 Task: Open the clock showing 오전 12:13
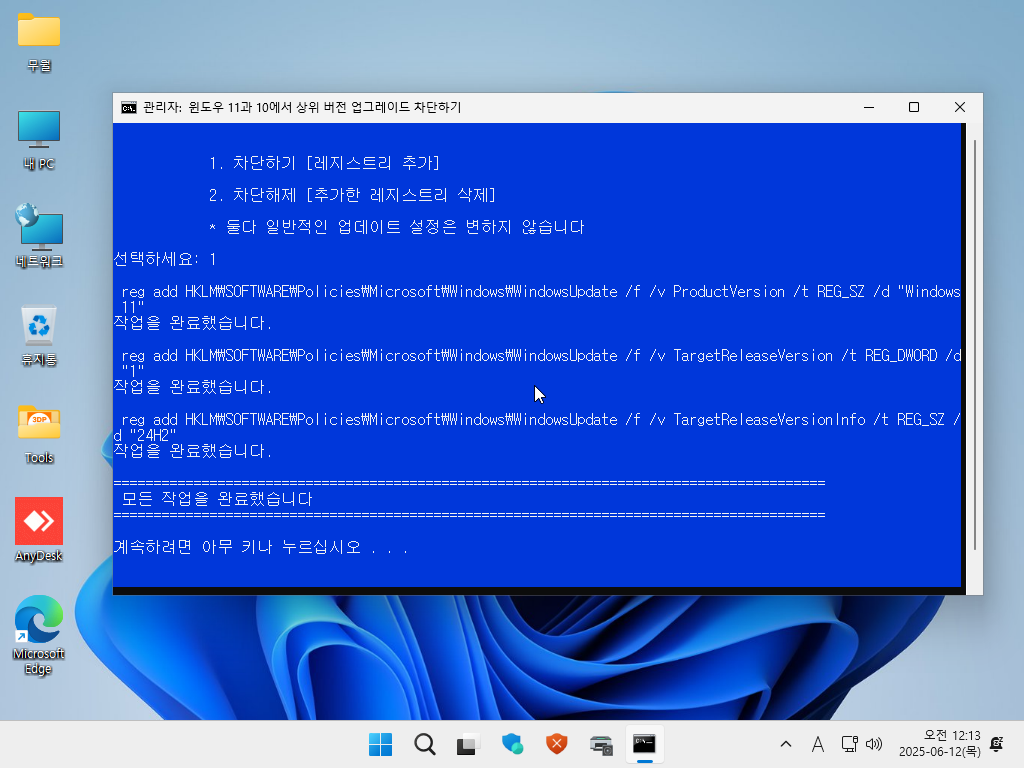[x=940, y=744]
